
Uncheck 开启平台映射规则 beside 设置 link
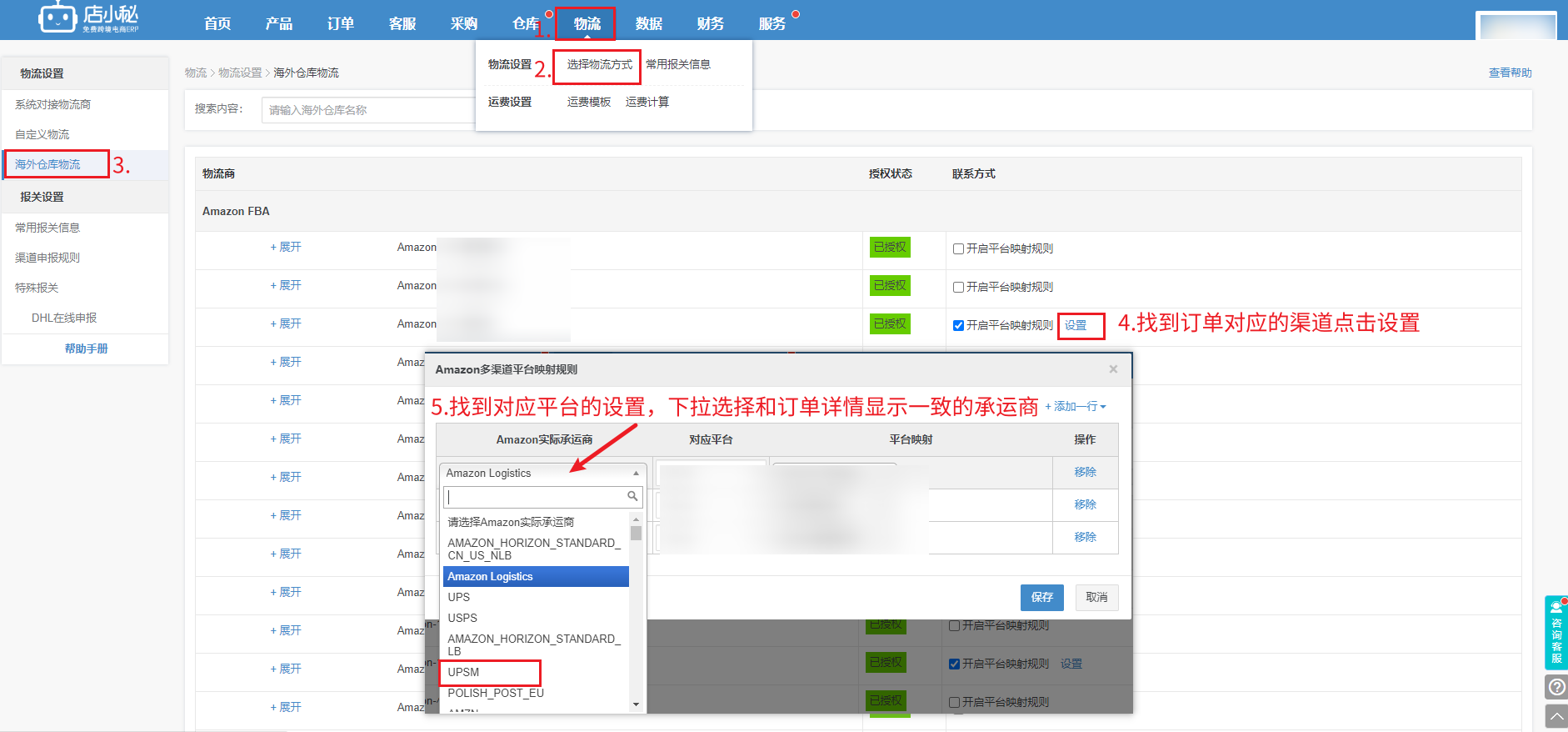(958, 325)
